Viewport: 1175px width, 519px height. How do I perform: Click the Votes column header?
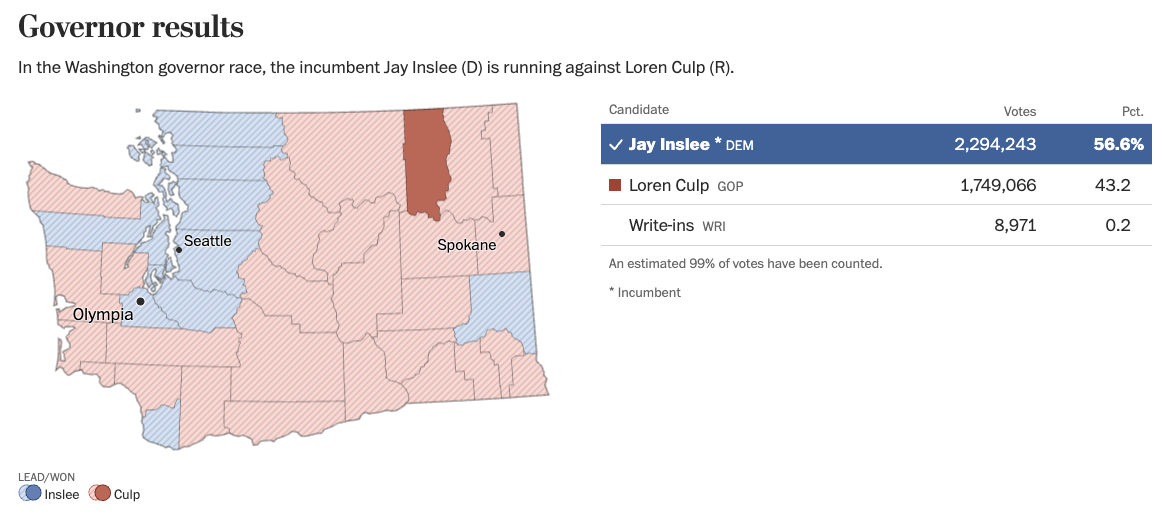click(1020, 112)
